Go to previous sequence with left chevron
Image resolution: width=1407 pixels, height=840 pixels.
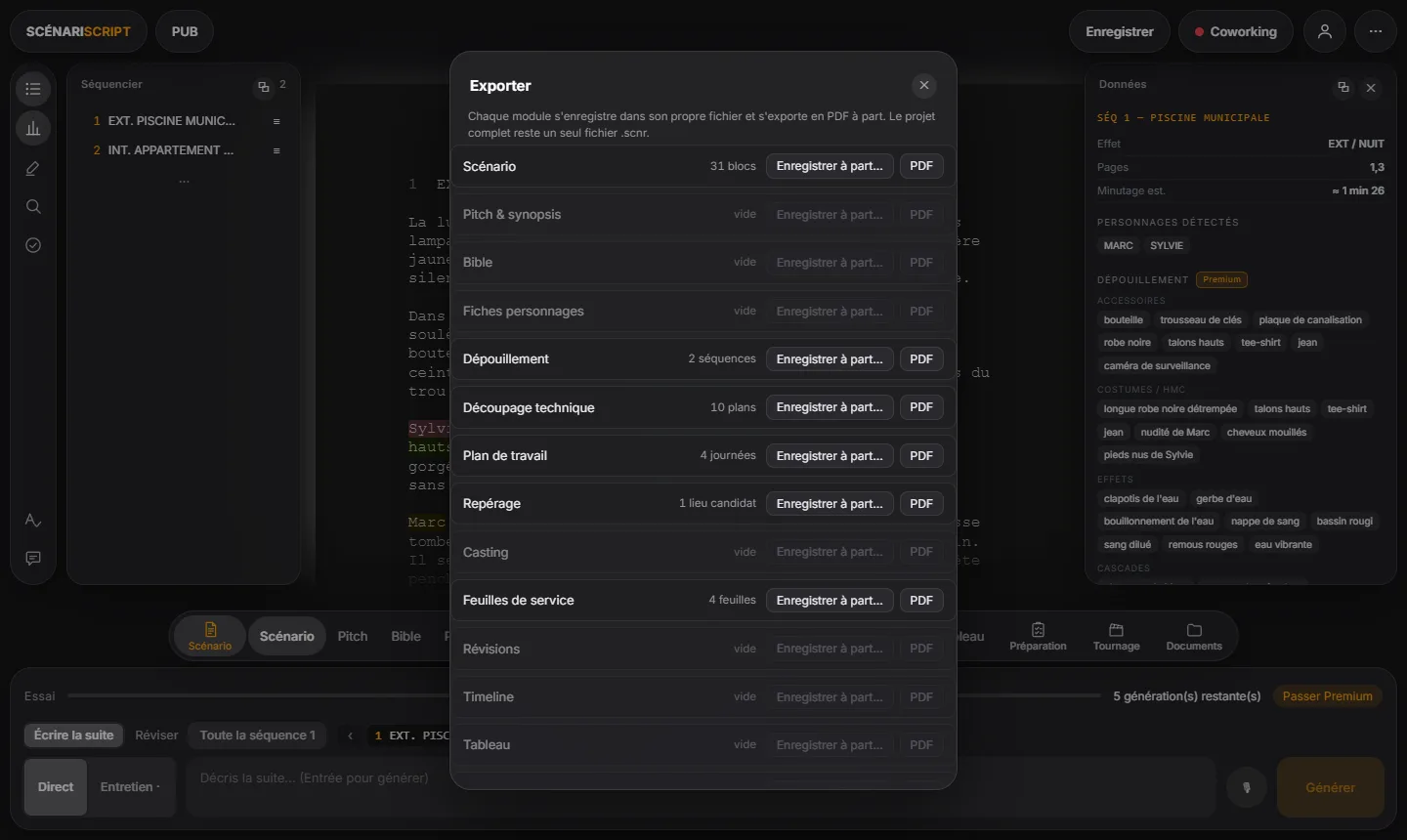coord(350,735)
